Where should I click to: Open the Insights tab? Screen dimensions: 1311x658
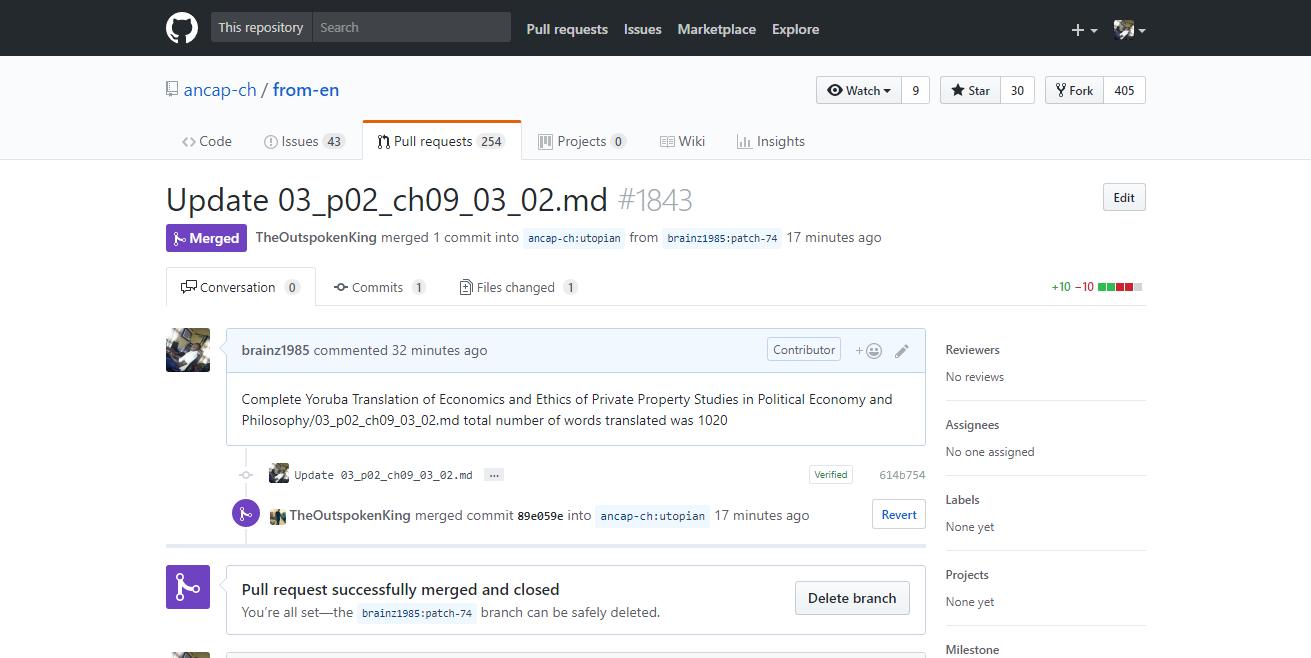pos(770,141)
